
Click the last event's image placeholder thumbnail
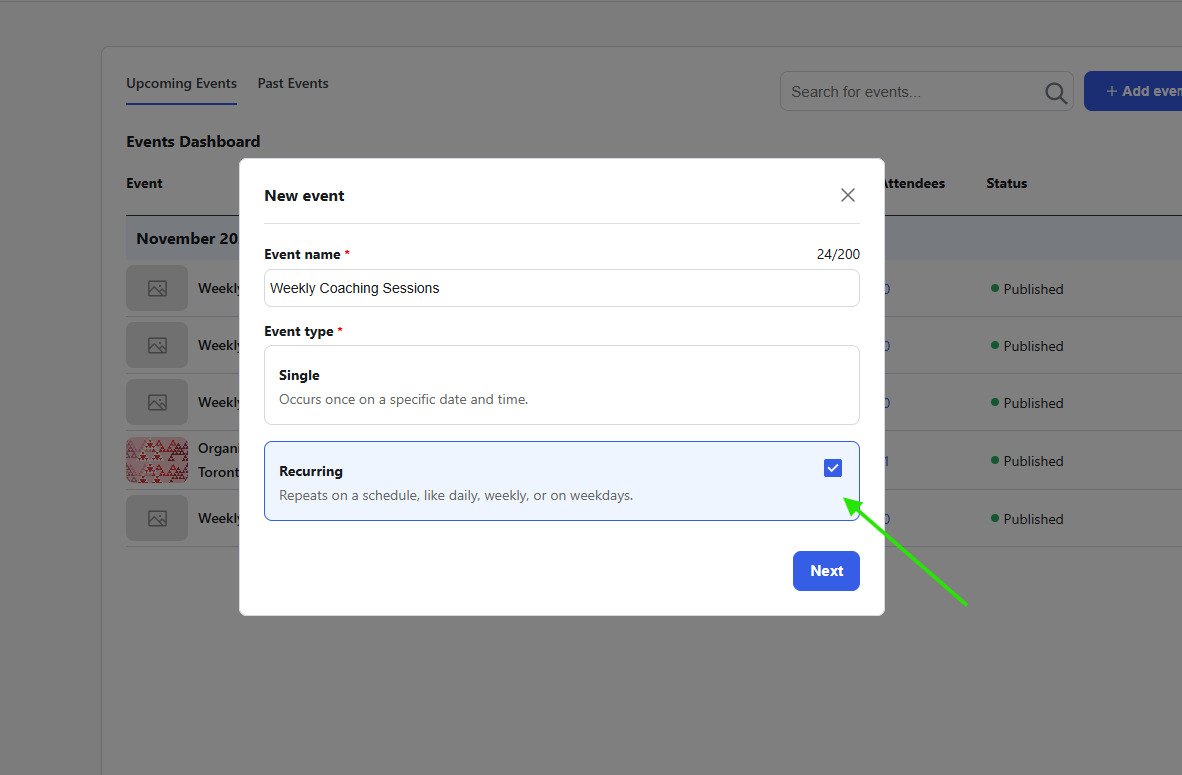[x=157, y=518]
